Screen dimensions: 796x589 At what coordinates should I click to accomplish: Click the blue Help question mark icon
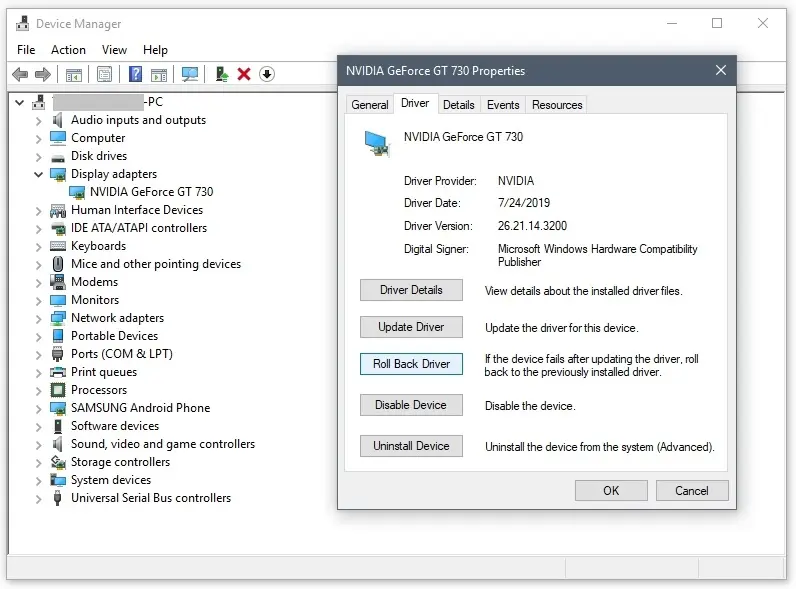tap(135, 74)
